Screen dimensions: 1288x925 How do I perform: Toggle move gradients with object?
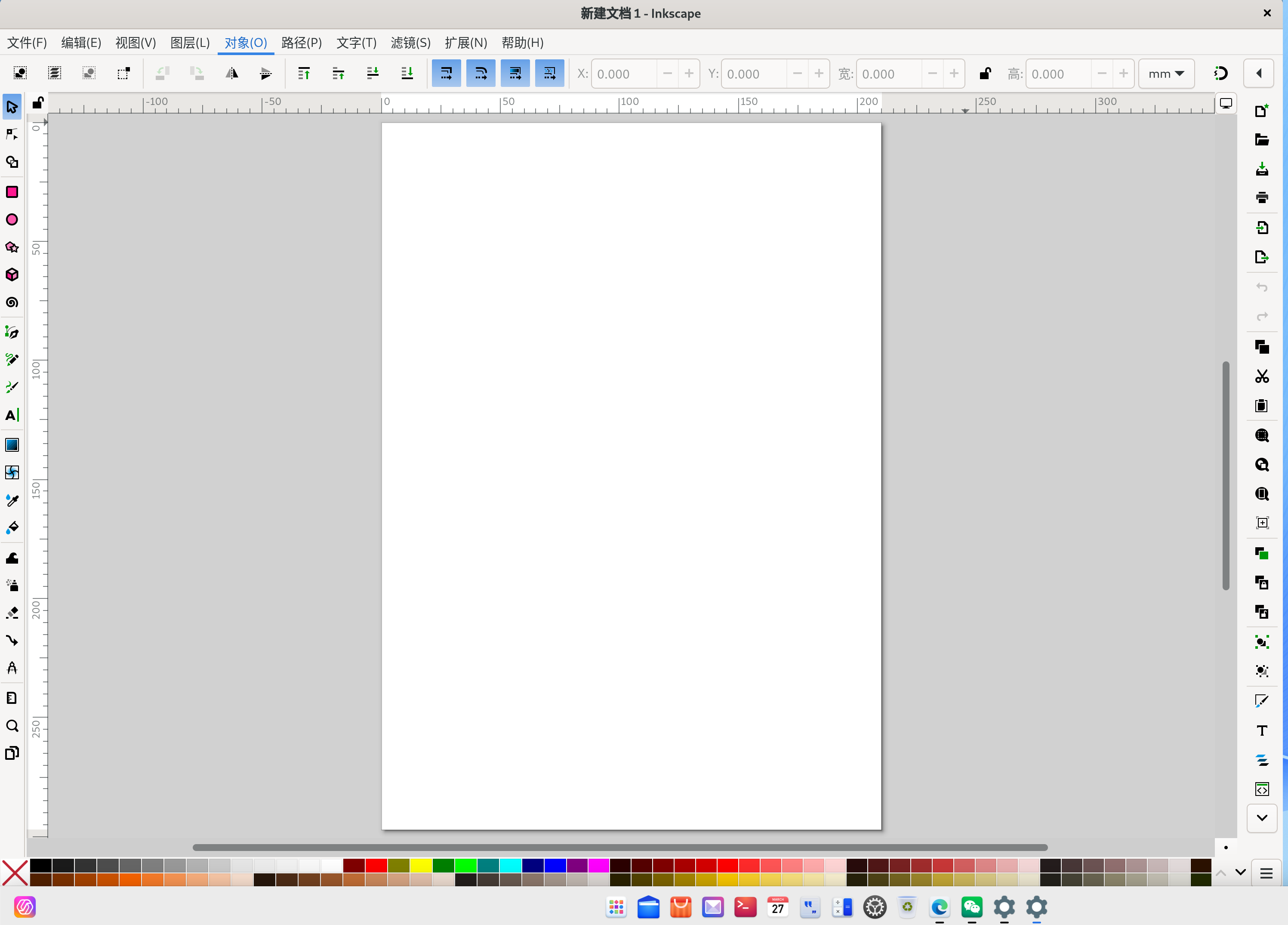pos(515,73)
